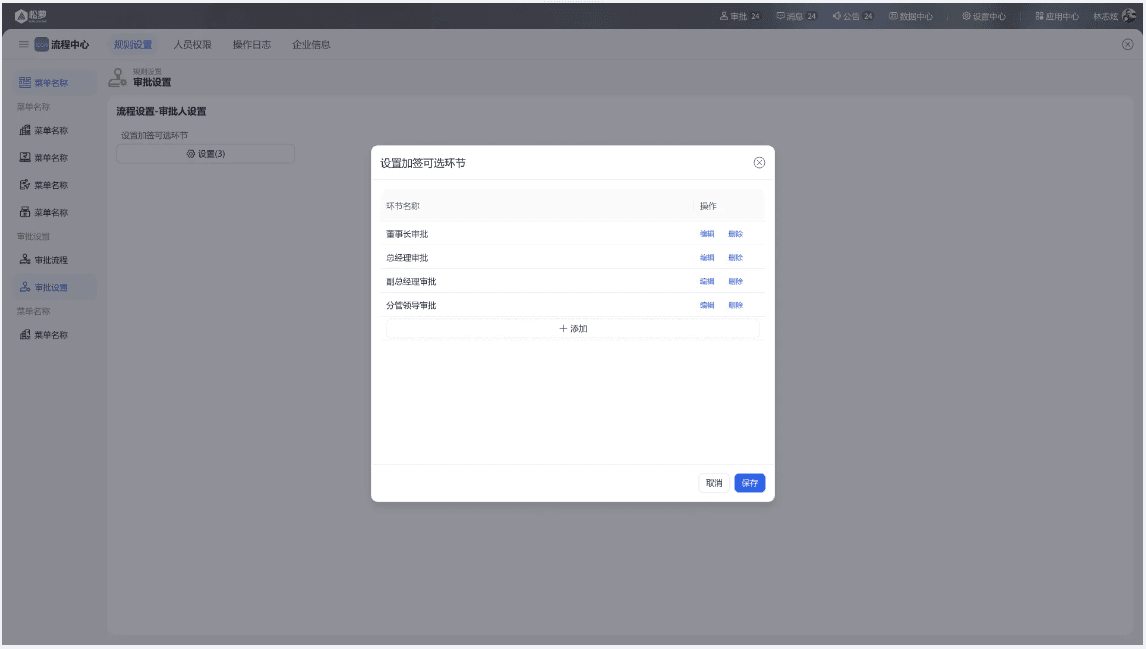
Task: Delete the 总经理审批 row
Action: pyautogui.click(x=735, y=257)
